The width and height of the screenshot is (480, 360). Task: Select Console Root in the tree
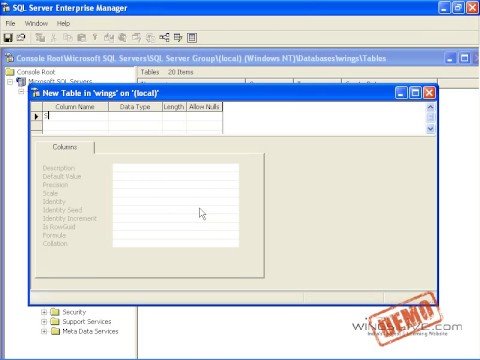(x=36, y=72)
